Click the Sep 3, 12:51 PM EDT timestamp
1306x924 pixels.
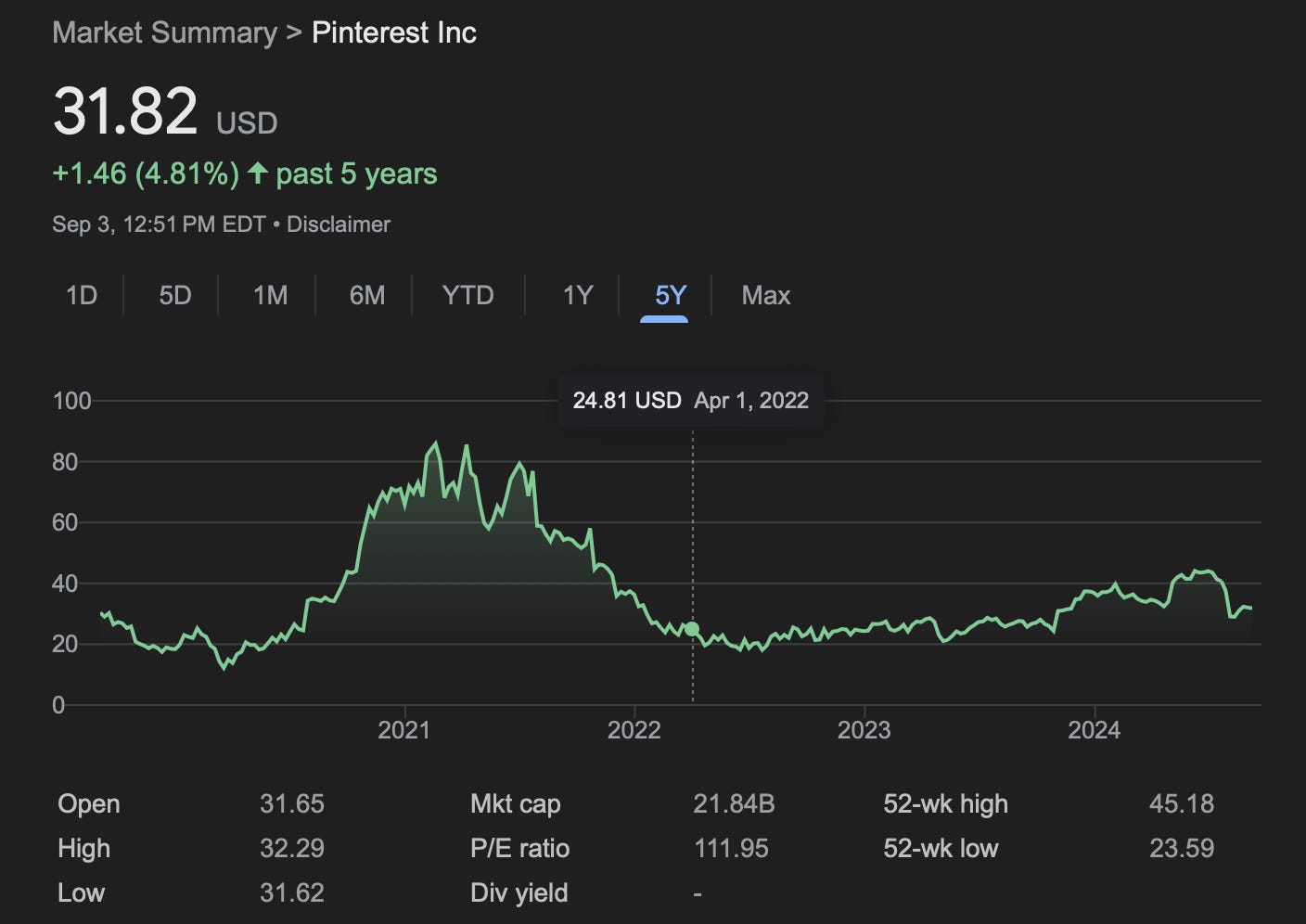click(x=159, y=225)
